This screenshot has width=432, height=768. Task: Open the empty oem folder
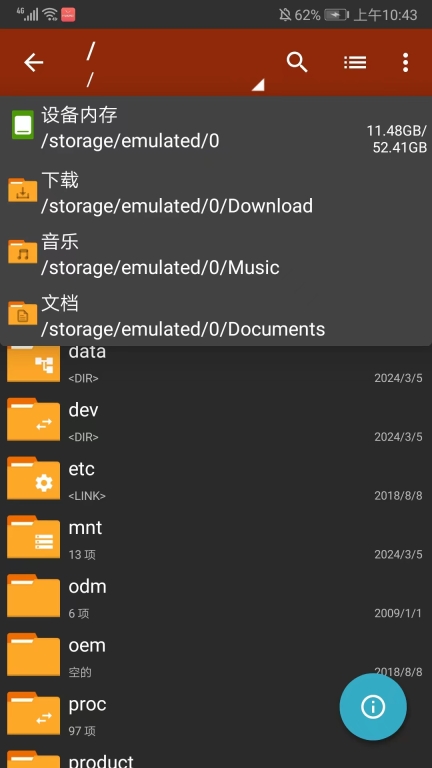click(x=216, y=656)
